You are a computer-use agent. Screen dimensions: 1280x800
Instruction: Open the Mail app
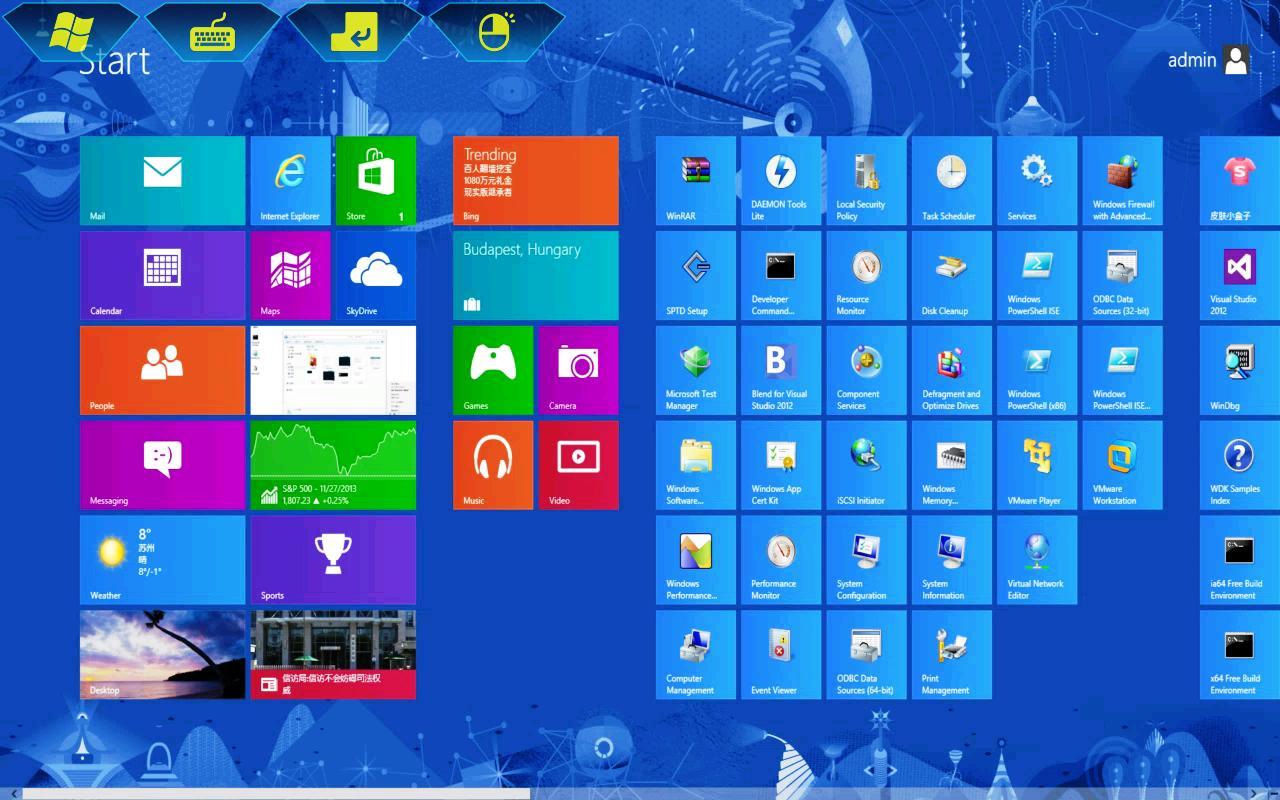coord(162,180)
